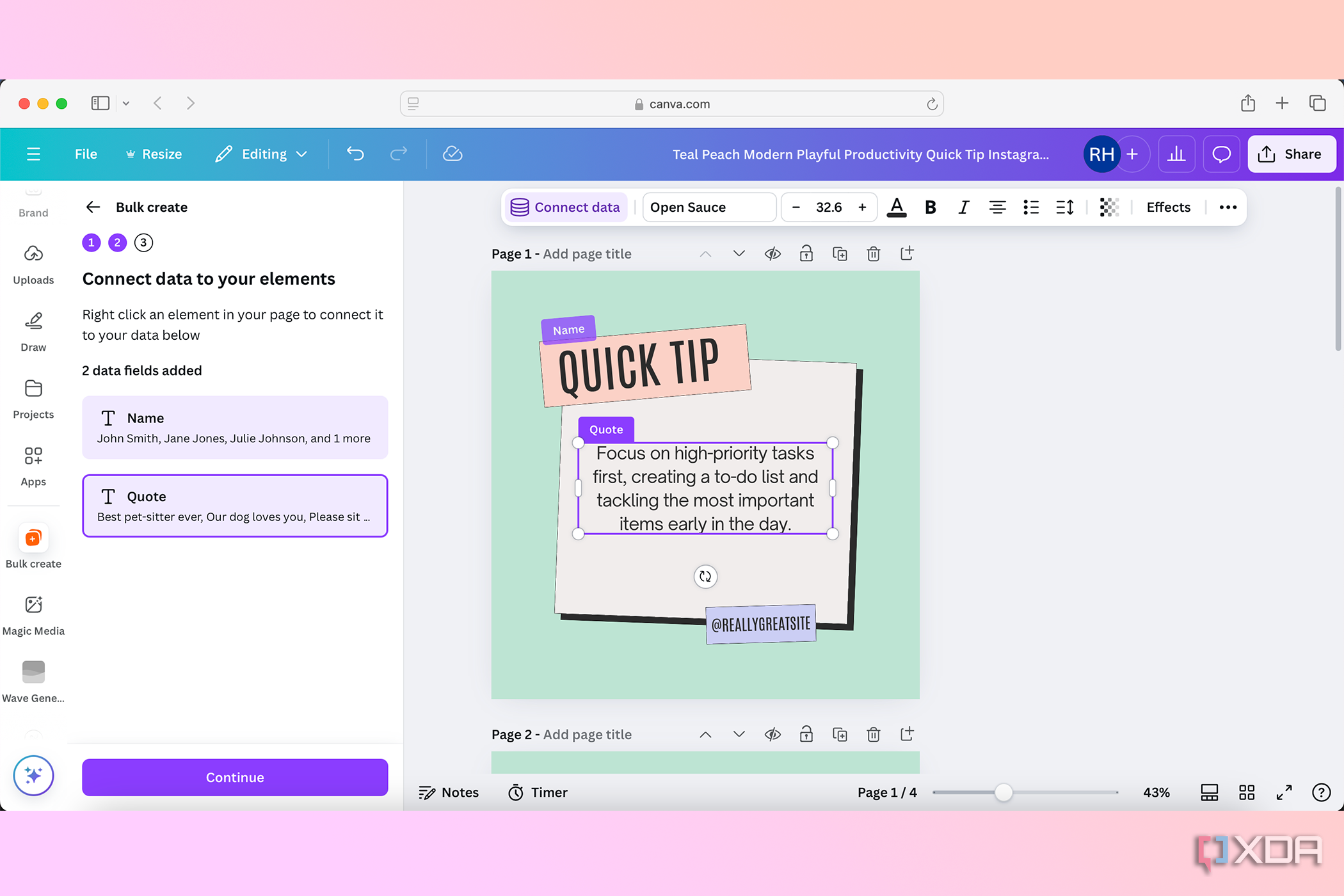
Task: Open the Uploads sidebar tab
Action: coord(33,264)
